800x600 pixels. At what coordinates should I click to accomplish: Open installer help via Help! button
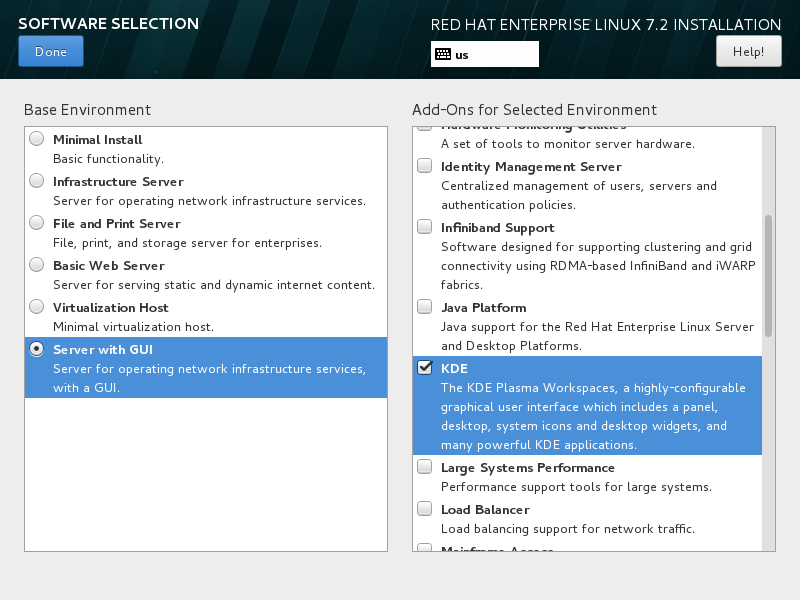[x=748, y=51]
